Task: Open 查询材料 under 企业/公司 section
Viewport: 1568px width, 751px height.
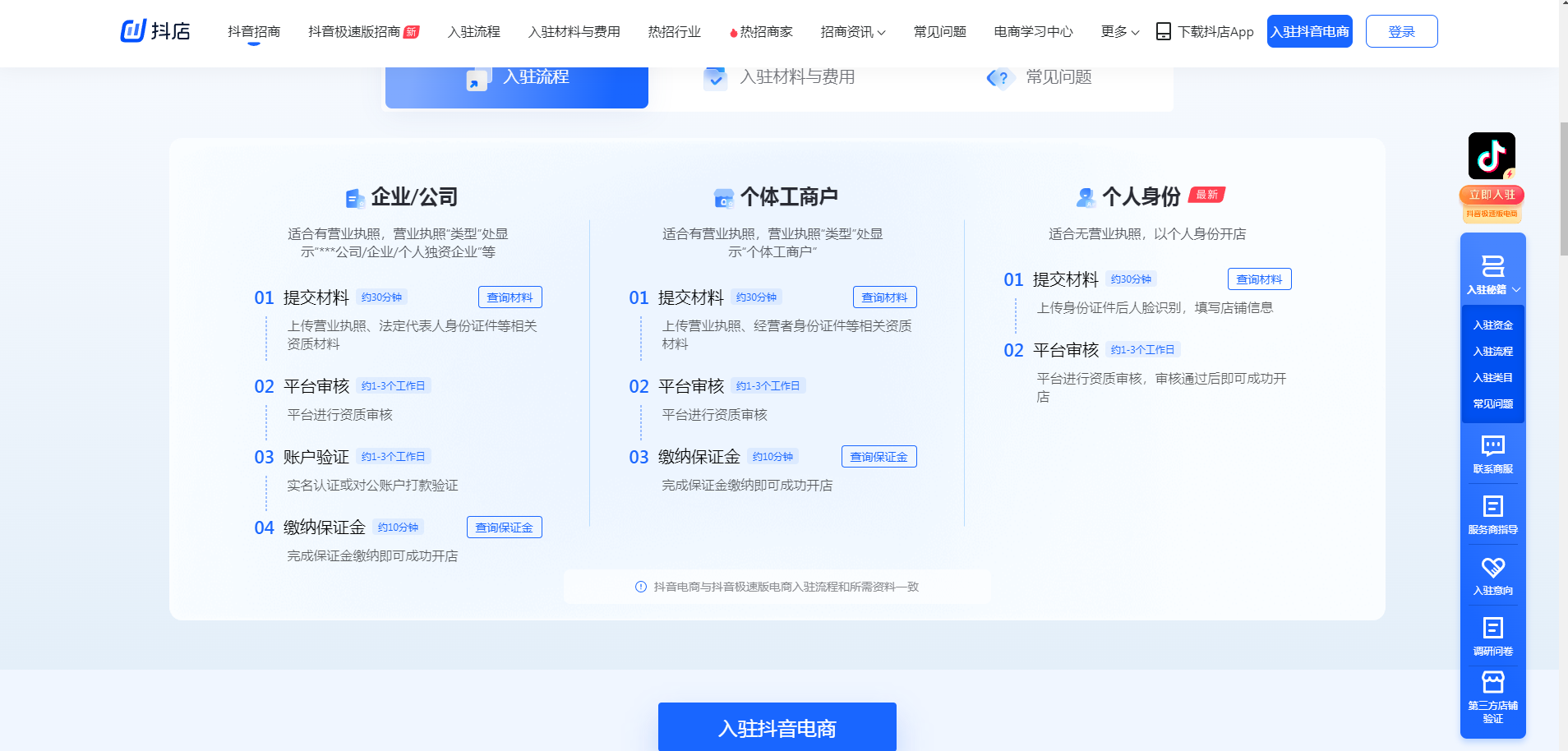Action: pos(509,297)
